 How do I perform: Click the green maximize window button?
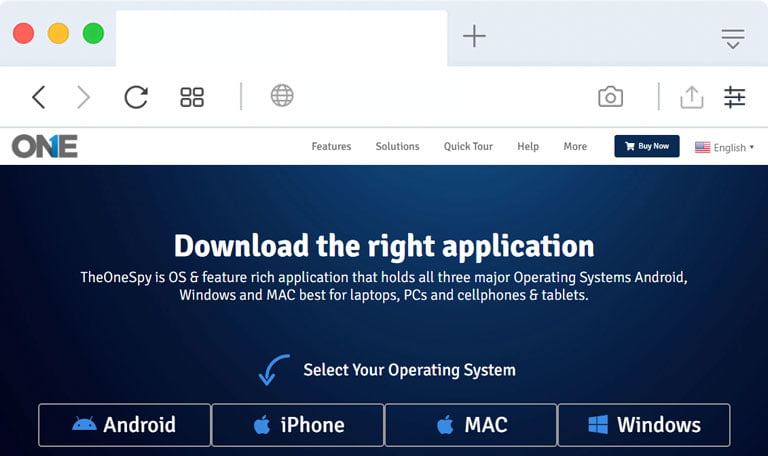click(93, 33)
